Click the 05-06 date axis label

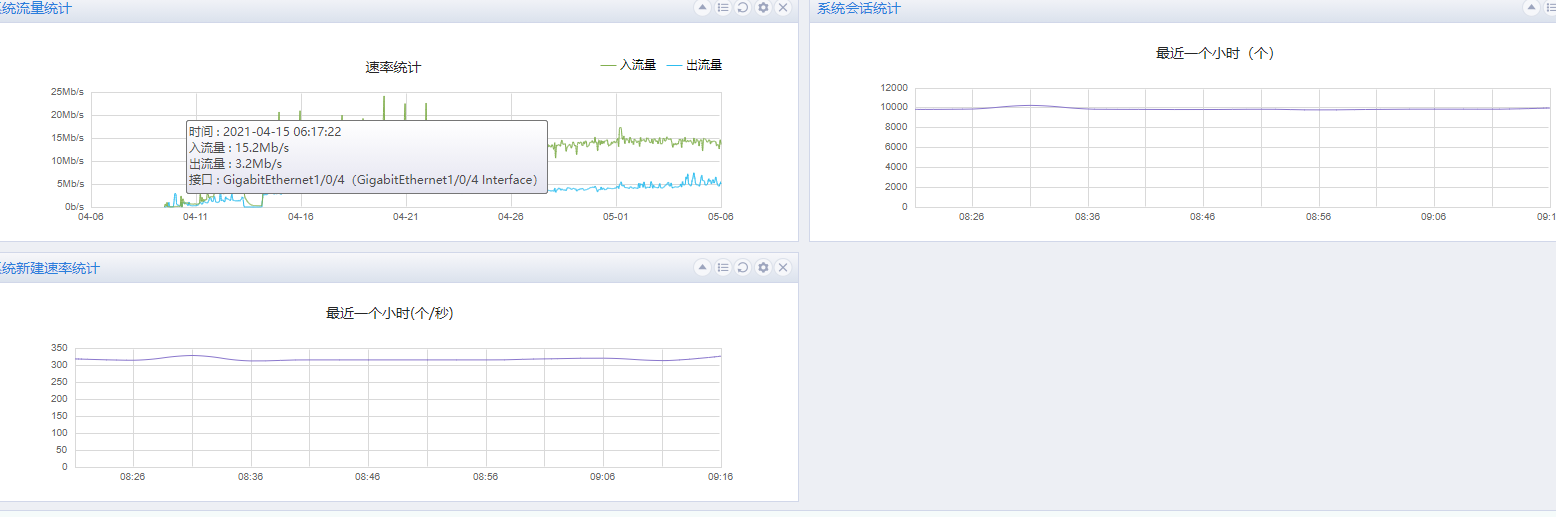click(x=721, y=216)
